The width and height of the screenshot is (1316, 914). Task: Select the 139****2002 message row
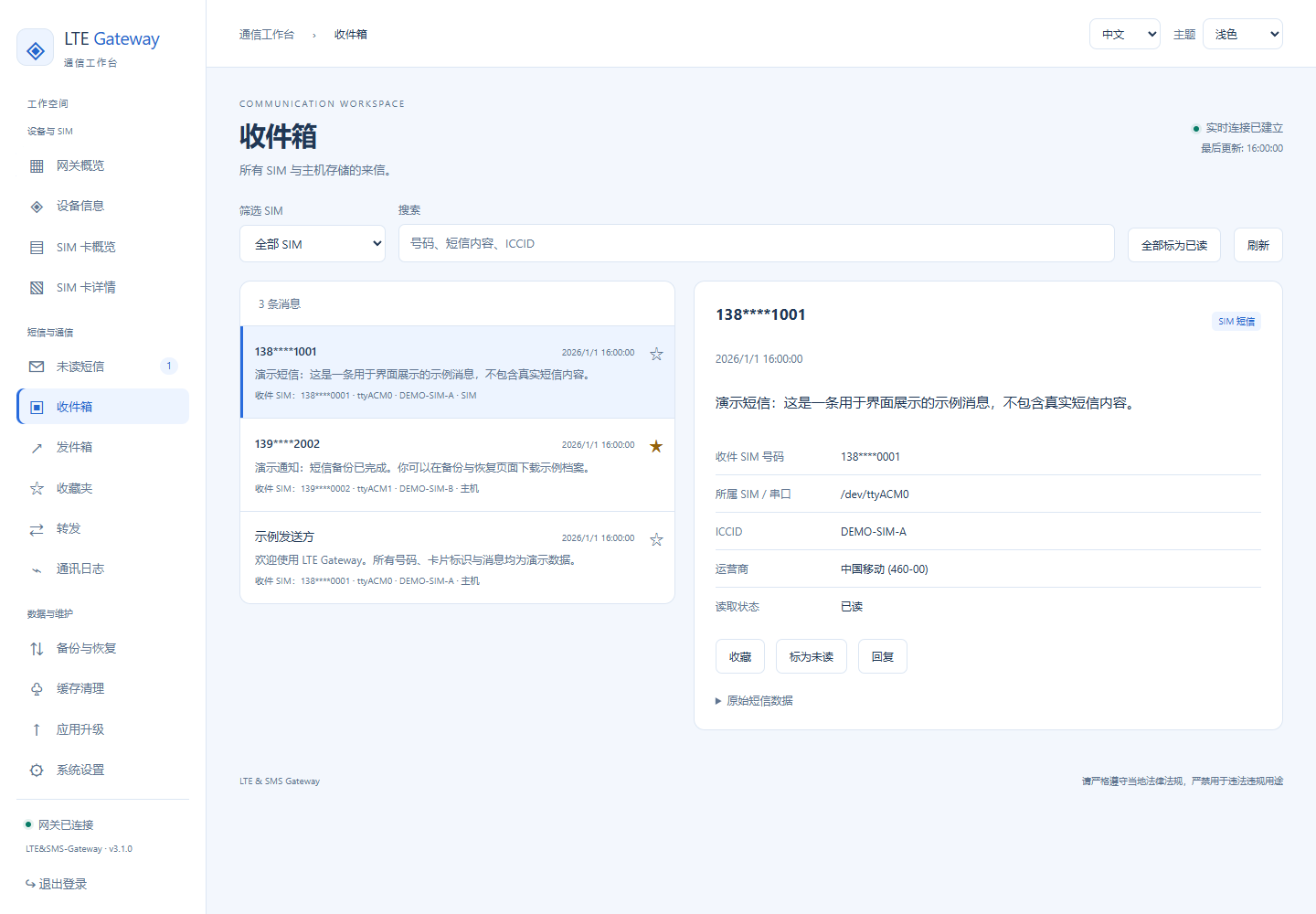coord(457,465)
